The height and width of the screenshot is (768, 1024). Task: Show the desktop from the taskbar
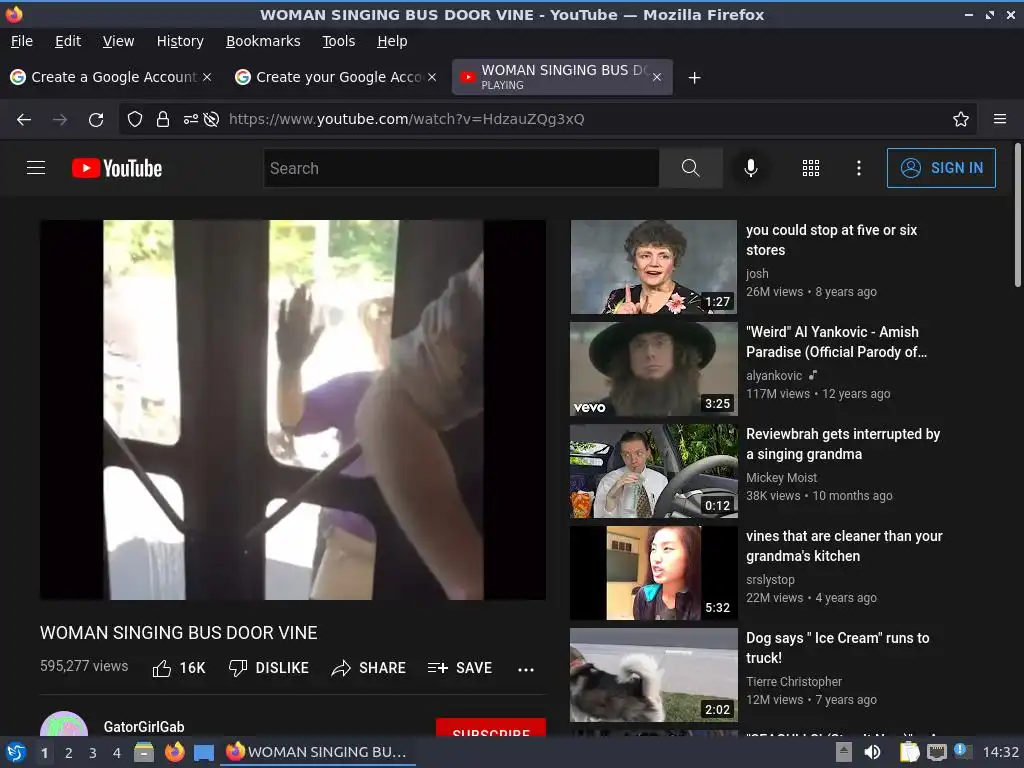[204, 752]
